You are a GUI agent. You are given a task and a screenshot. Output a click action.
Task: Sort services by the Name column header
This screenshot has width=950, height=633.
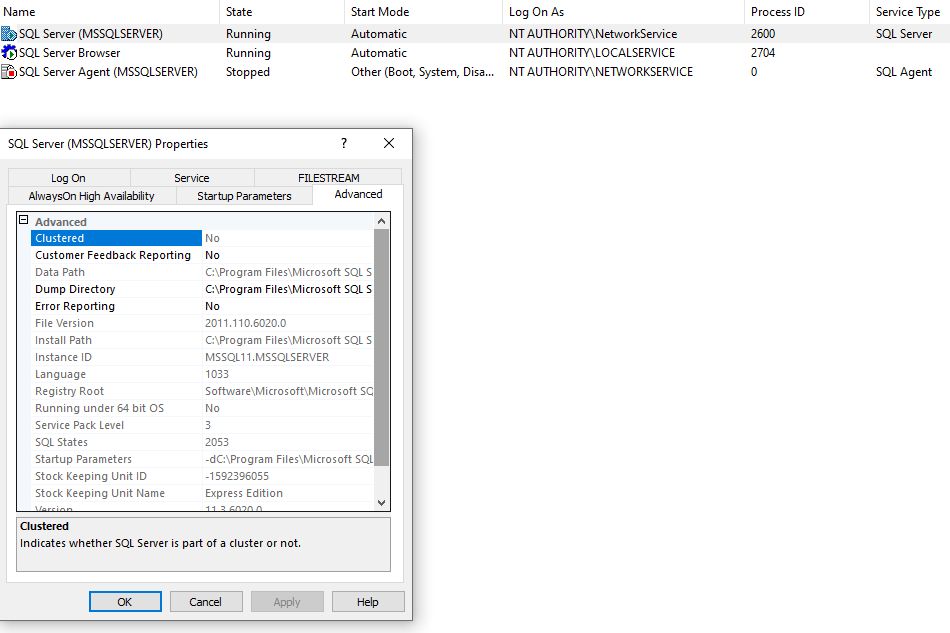pyautogui.click(x=109, y=12)
